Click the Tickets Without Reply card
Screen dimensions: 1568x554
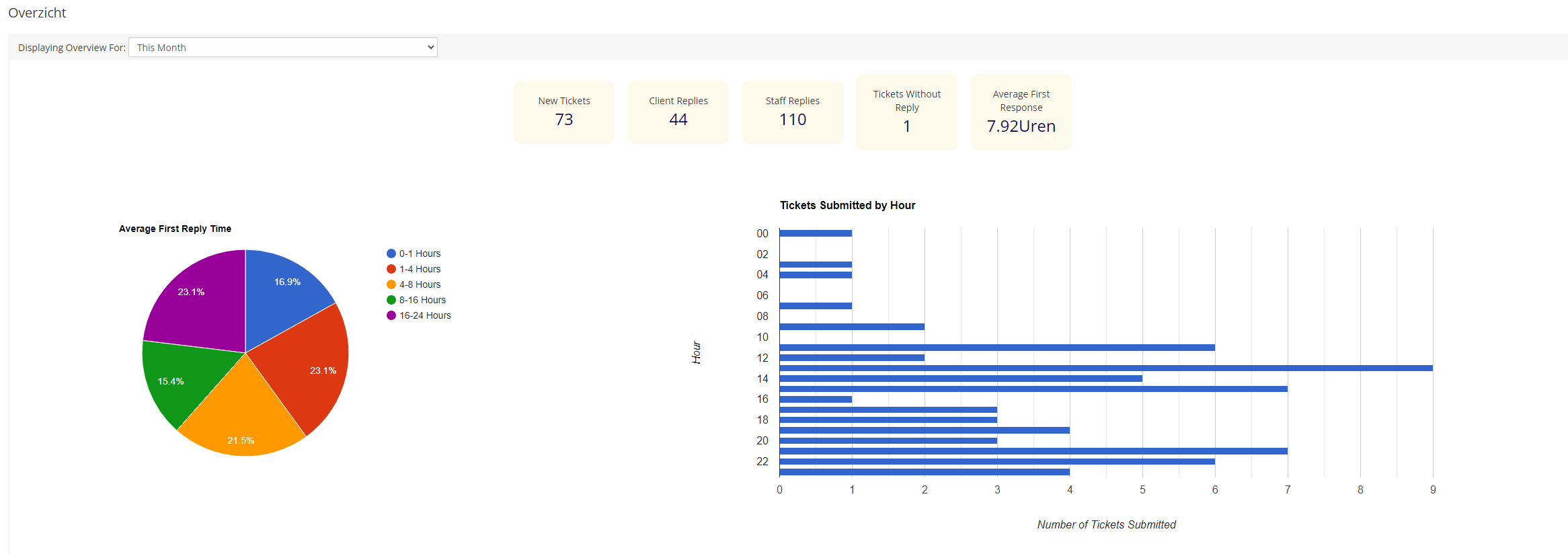(906, 112)
